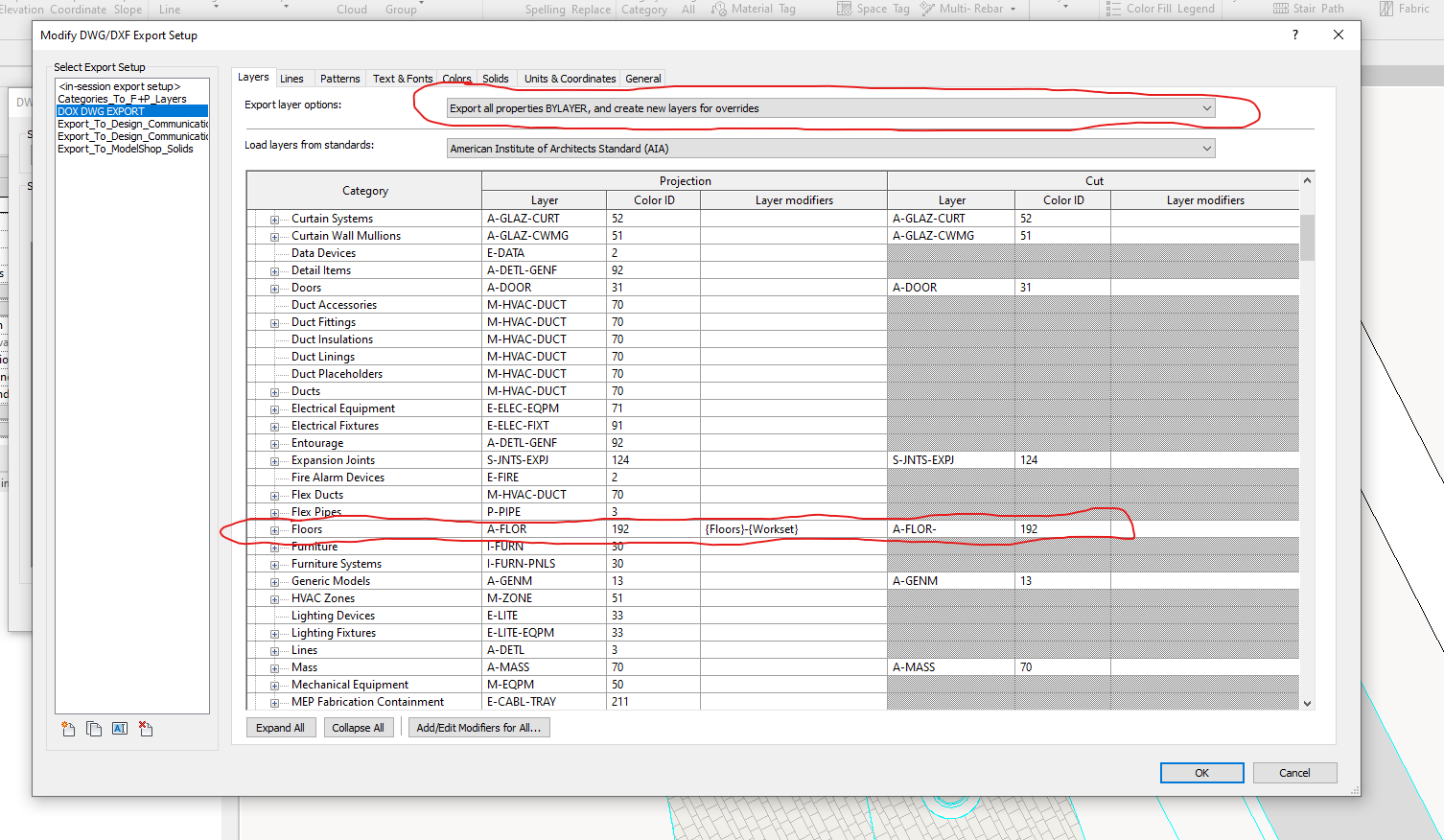Open the Export layer options dropdown
The width and height of the screenshot is (1444, 840).
(1206, 107)
